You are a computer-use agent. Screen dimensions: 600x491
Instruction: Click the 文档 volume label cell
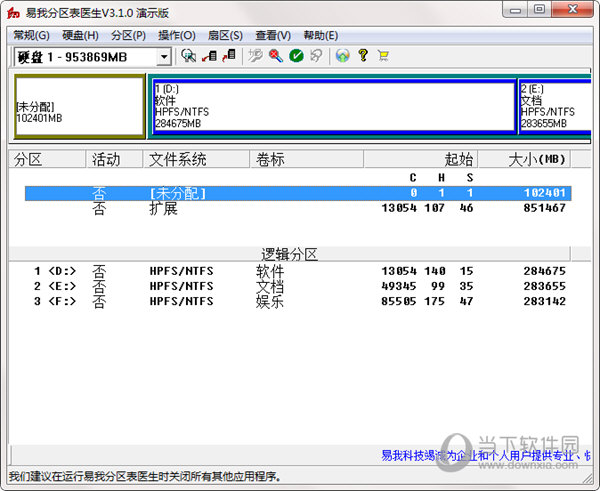tap(270, 286)
